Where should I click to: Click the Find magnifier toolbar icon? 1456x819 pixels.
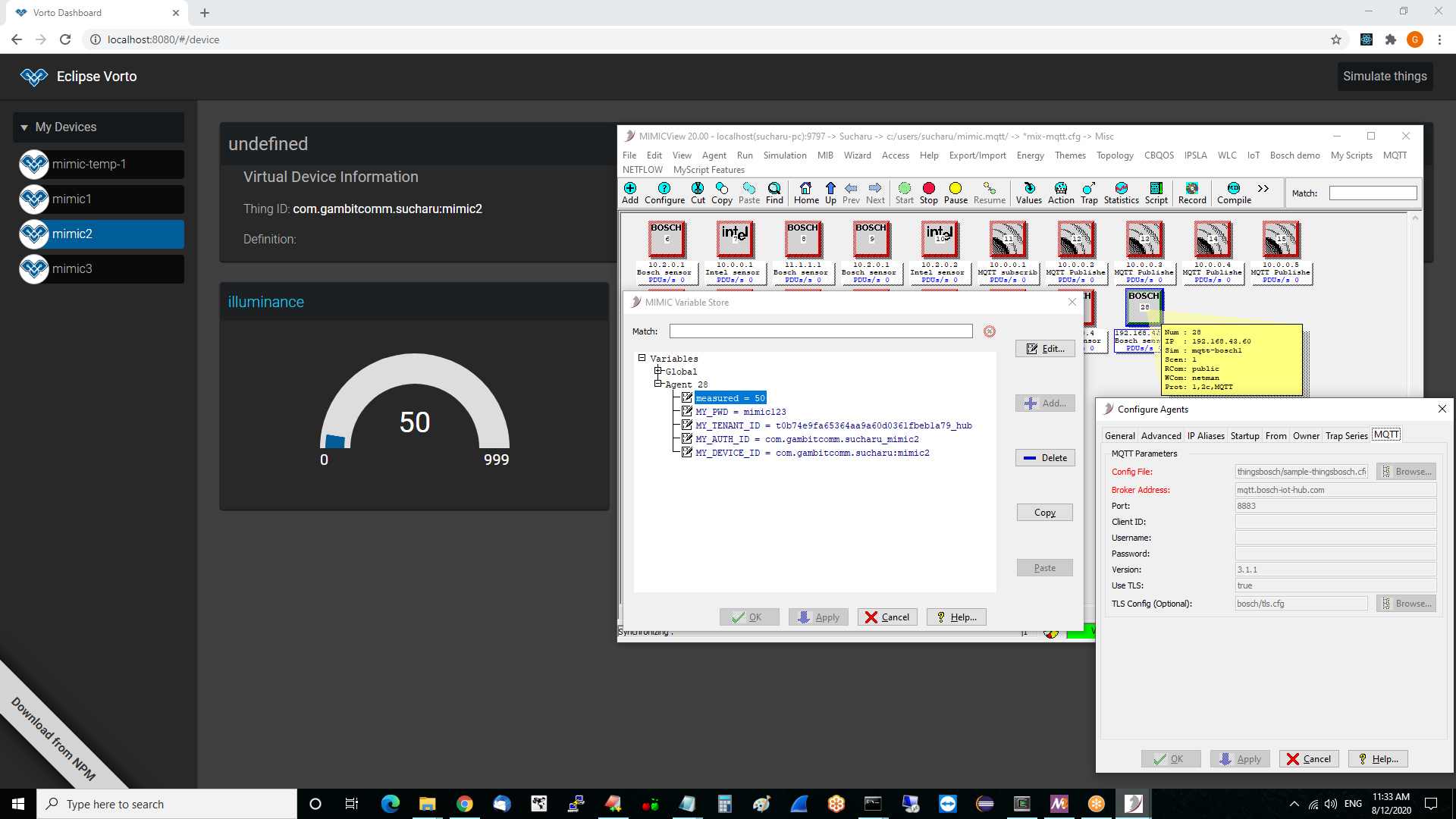774,193
